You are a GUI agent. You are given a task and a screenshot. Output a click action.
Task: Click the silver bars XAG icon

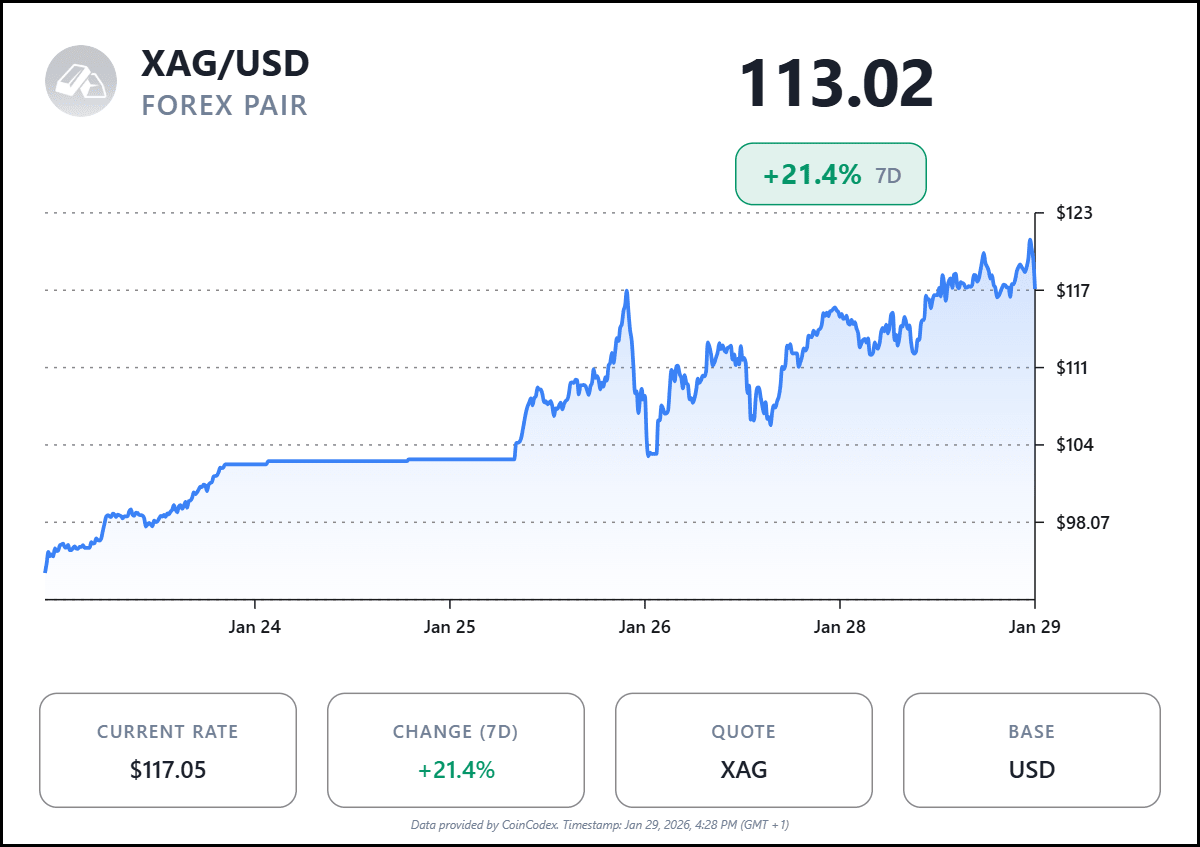[81, 81]
